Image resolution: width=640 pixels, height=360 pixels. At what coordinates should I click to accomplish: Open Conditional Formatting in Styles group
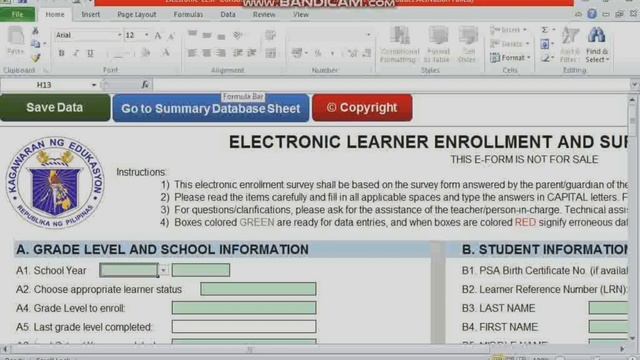(400, 44)
